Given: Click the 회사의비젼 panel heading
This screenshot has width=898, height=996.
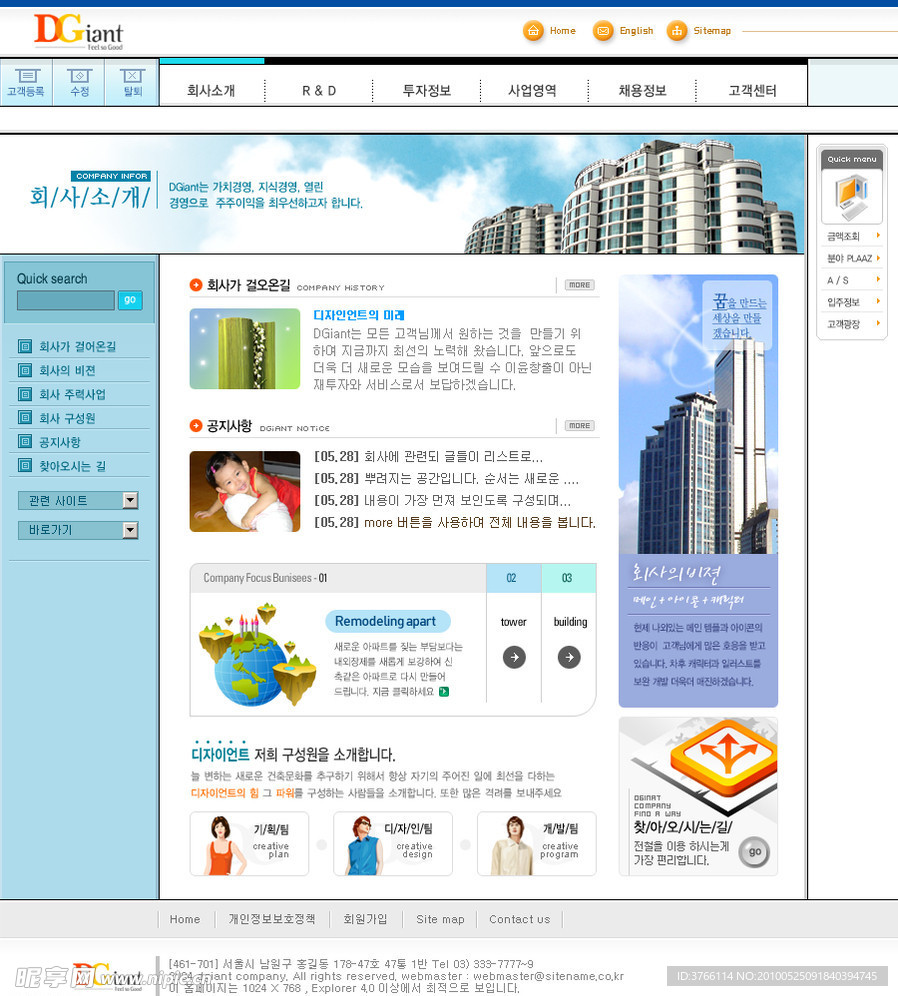Looking at the screenshot, I should [676, 574].
